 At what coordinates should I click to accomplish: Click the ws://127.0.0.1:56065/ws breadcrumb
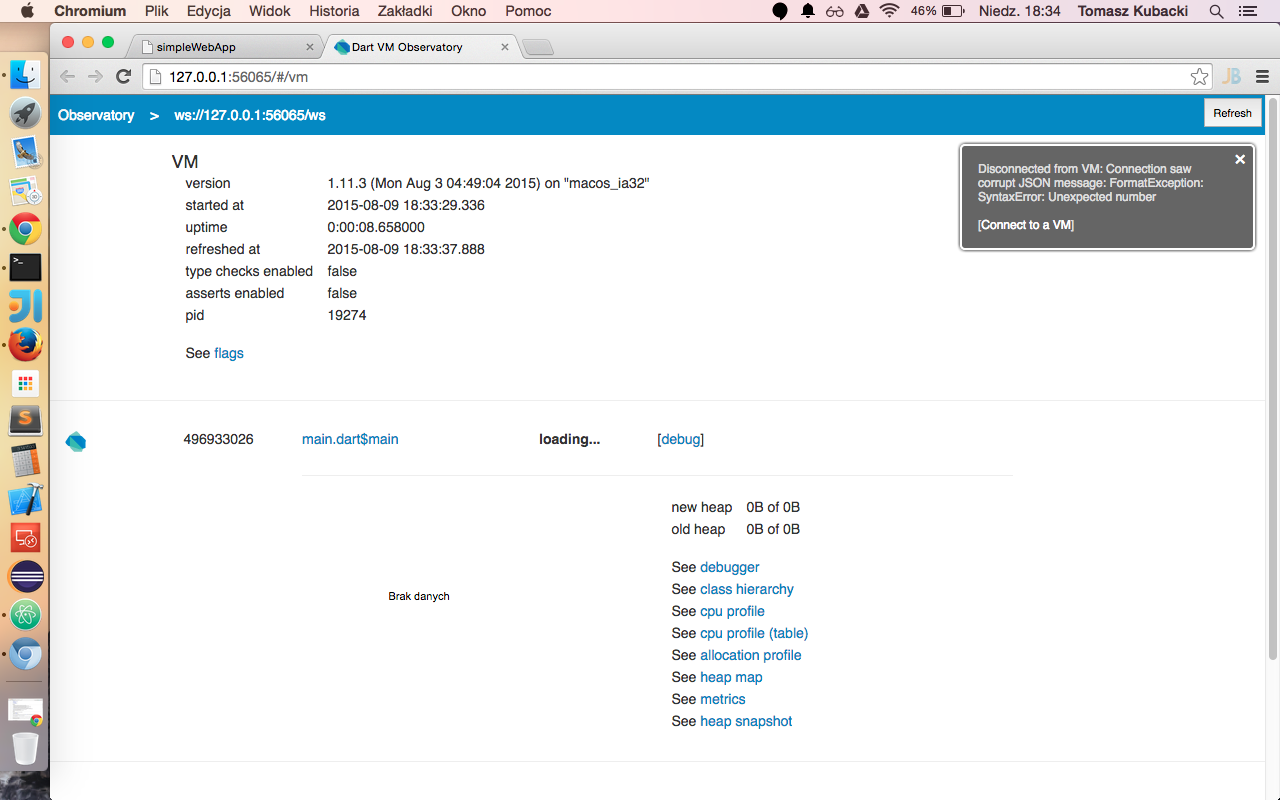[250, 115]
